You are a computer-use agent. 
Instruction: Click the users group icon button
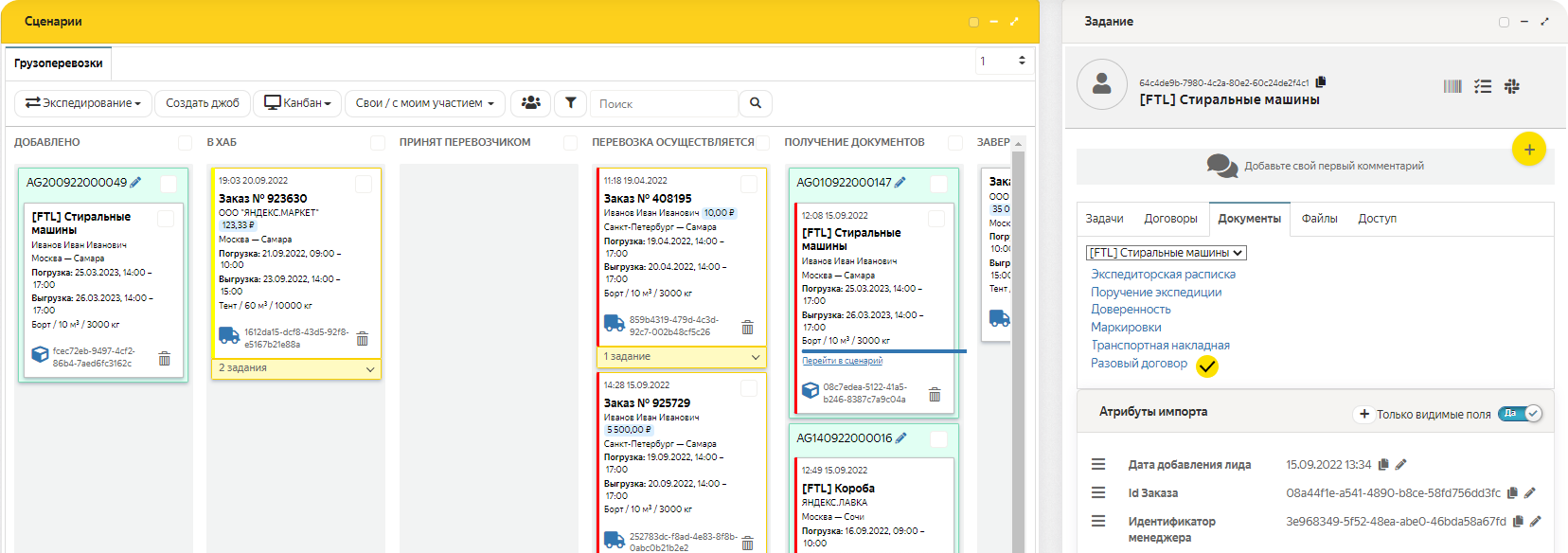tap(531, 103)
